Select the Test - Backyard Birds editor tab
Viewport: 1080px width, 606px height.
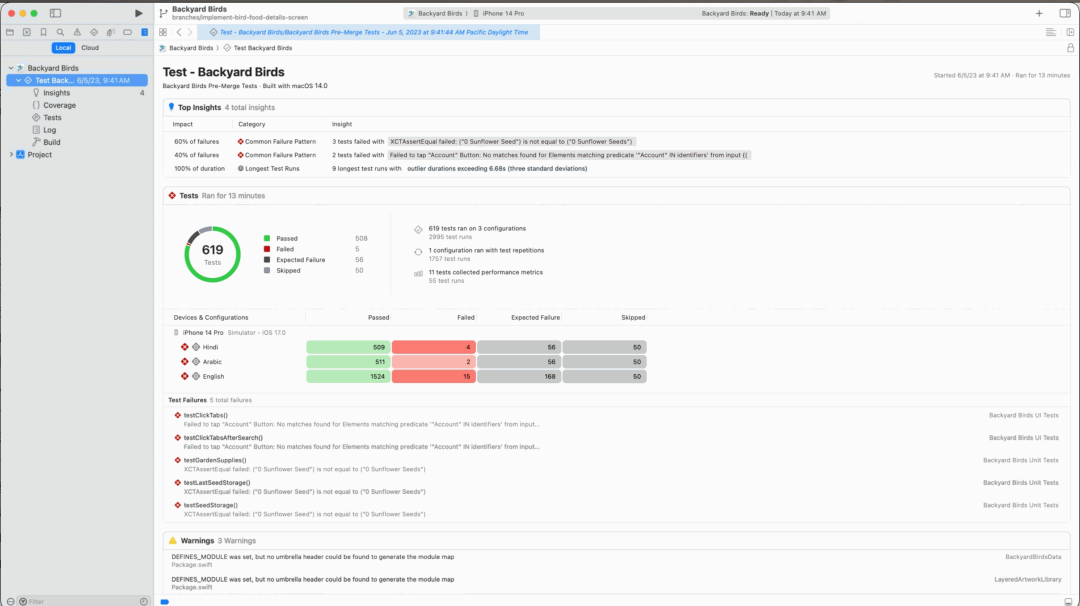tap(368, 32)
